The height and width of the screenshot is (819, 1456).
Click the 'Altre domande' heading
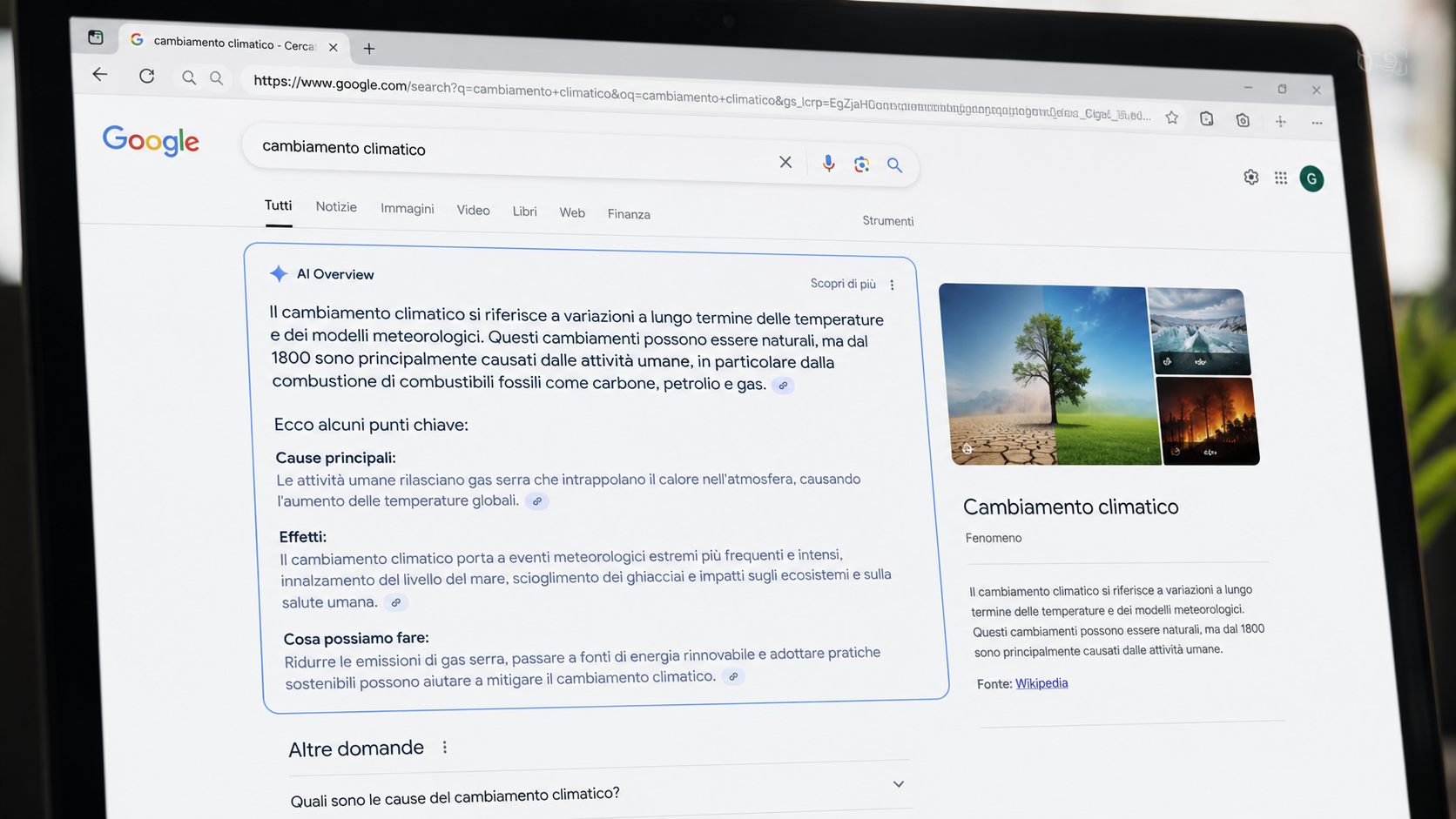[x=356, y=749]
